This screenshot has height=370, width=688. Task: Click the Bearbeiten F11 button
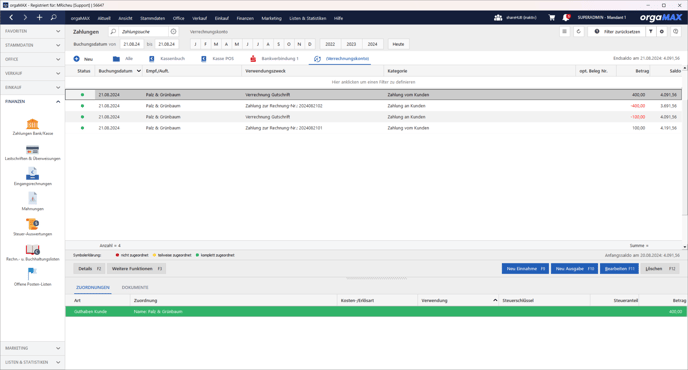click(619, 269)
